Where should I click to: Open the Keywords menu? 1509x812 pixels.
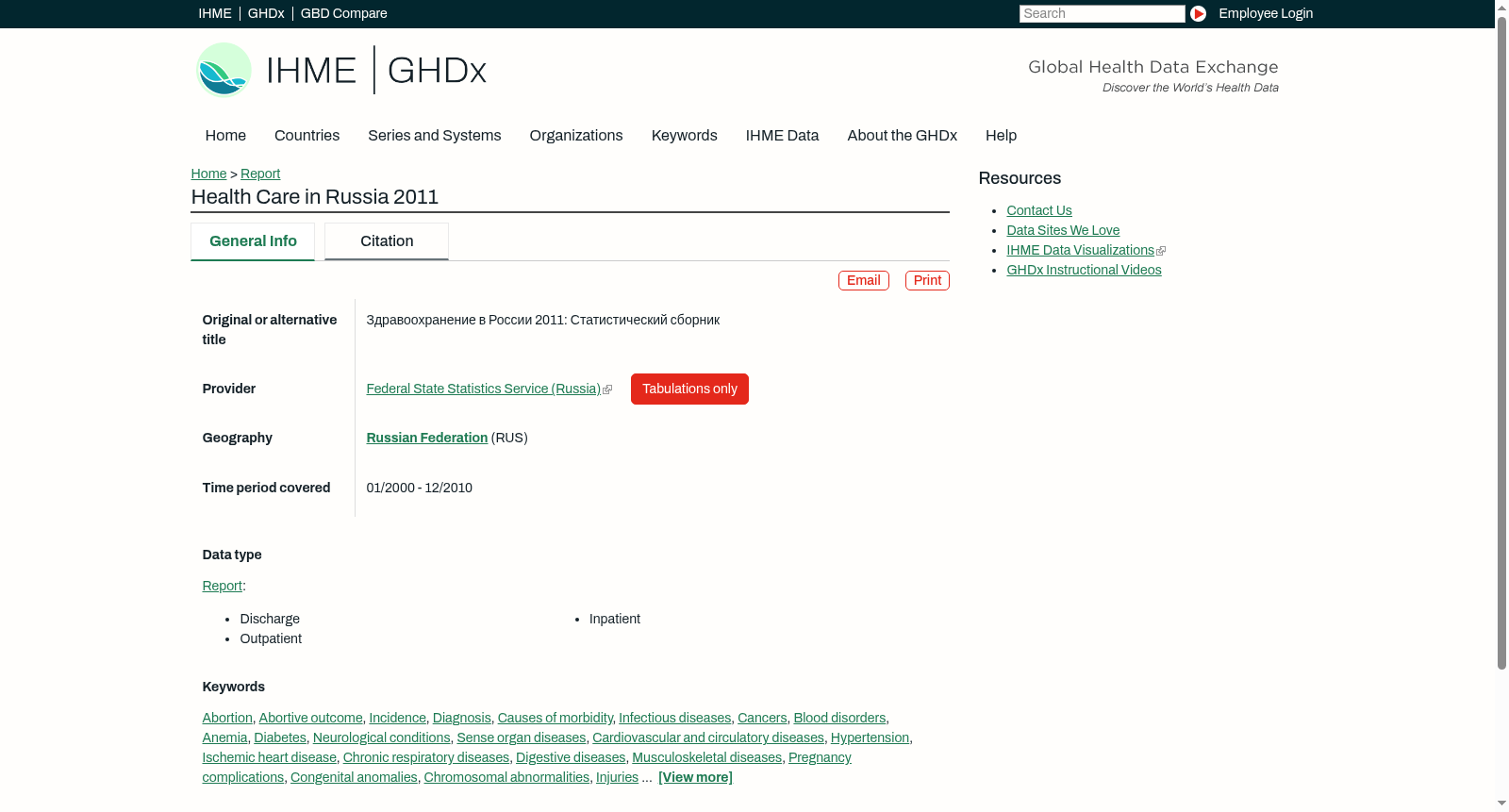685,136
